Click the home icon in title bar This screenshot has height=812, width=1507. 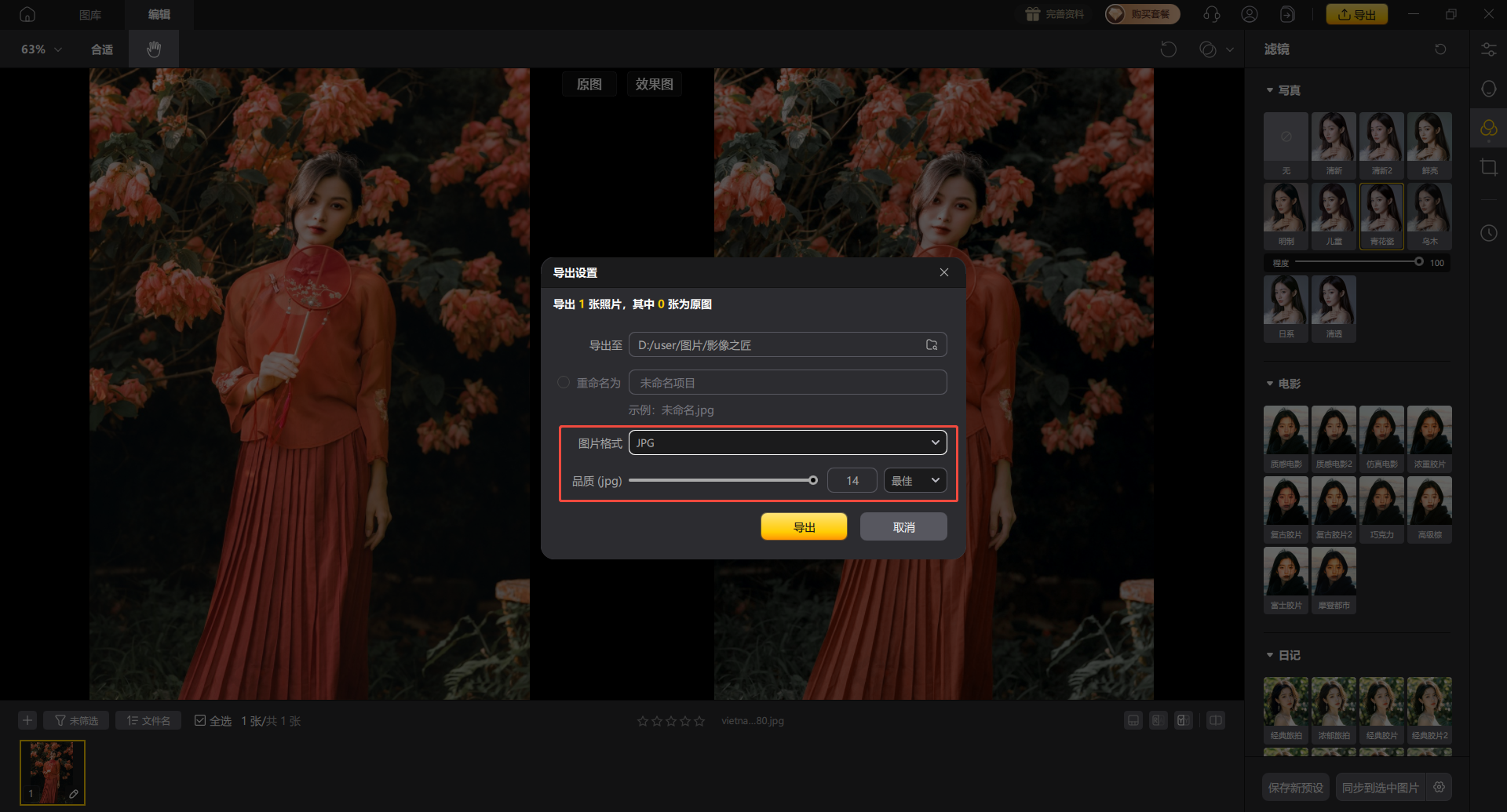(27, 15)
